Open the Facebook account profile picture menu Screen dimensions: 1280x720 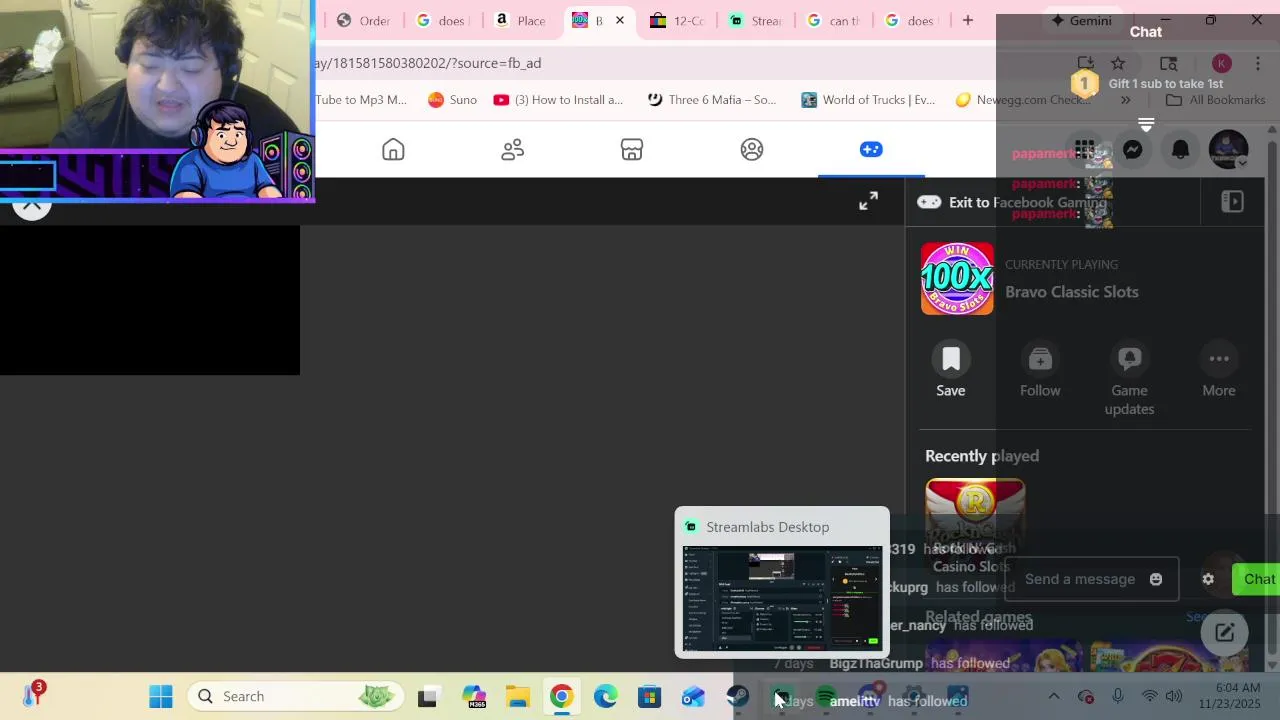click(1229, 150)
